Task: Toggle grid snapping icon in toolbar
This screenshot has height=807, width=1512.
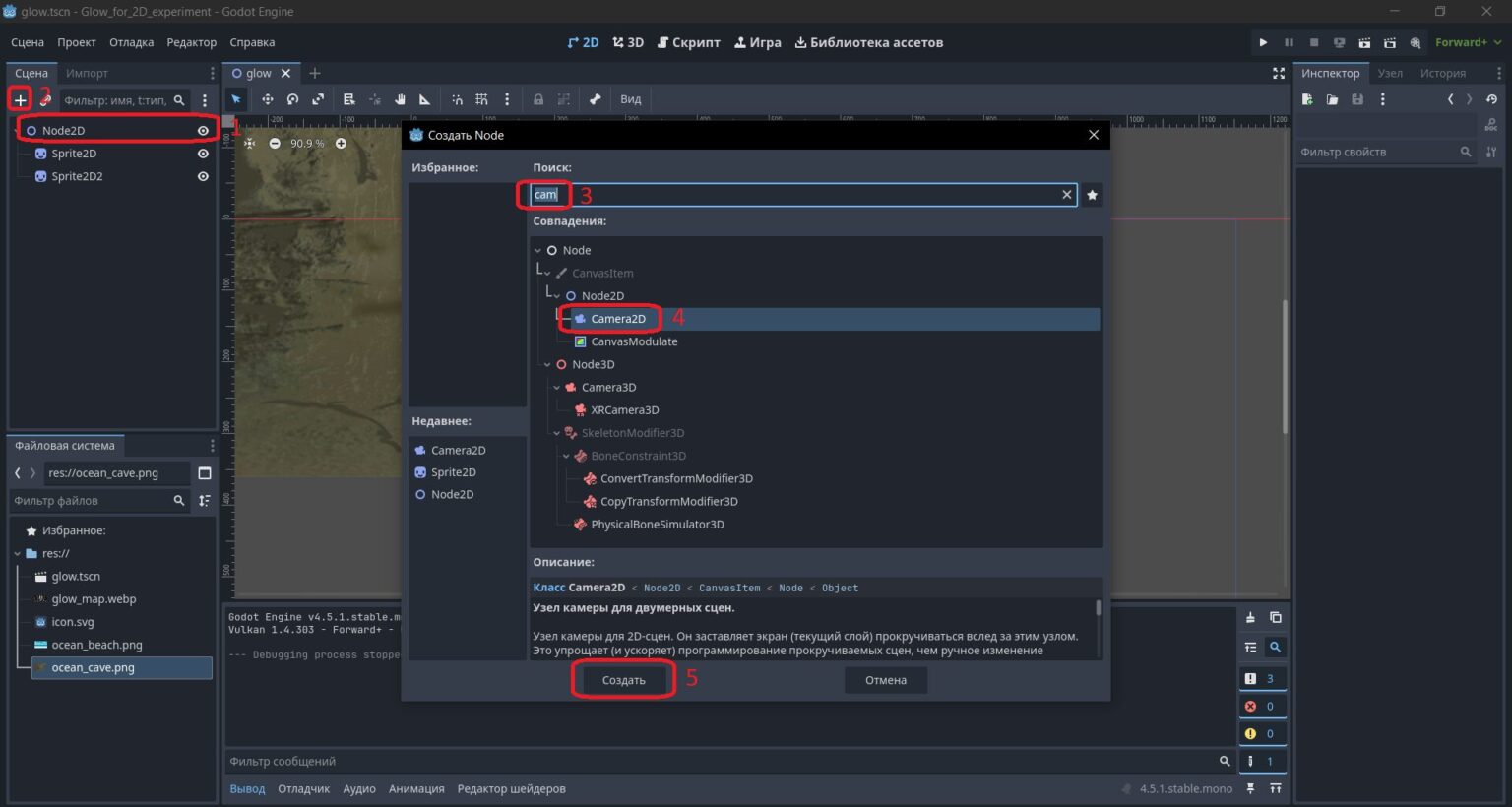Action: (481, 99)
